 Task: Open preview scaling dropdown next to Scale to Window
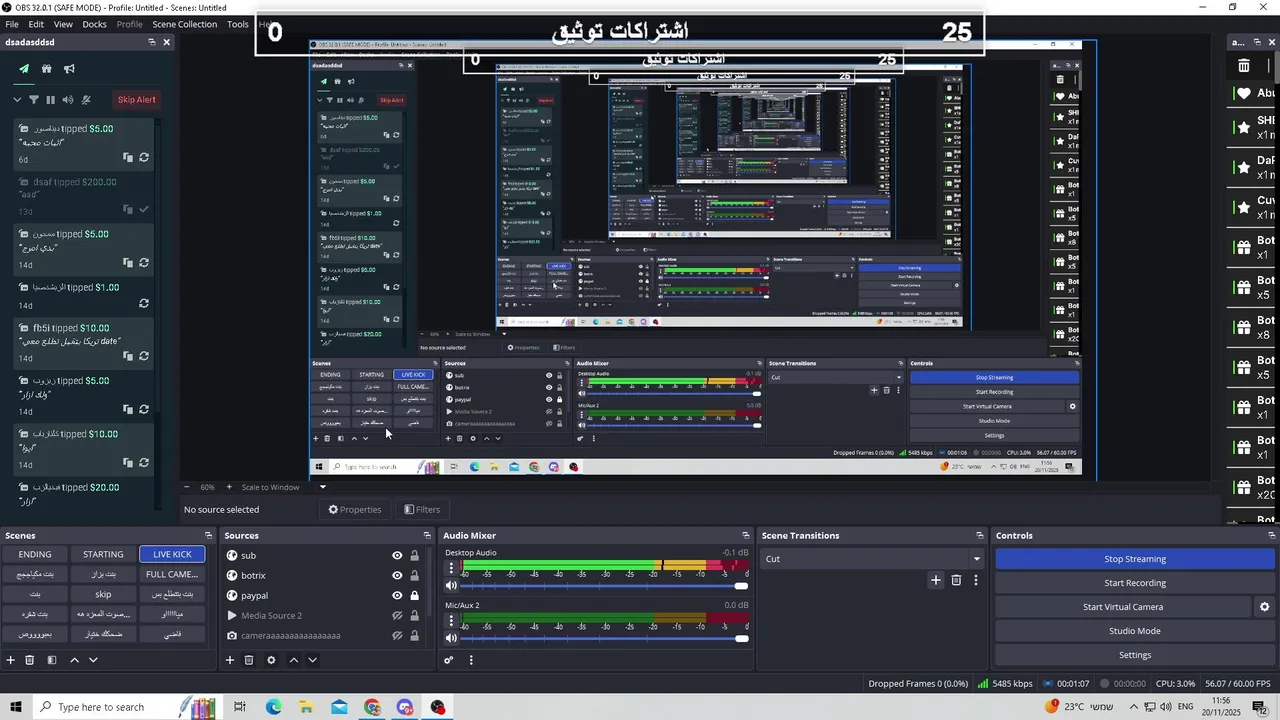pyautogui.click(x=322, y=487)
